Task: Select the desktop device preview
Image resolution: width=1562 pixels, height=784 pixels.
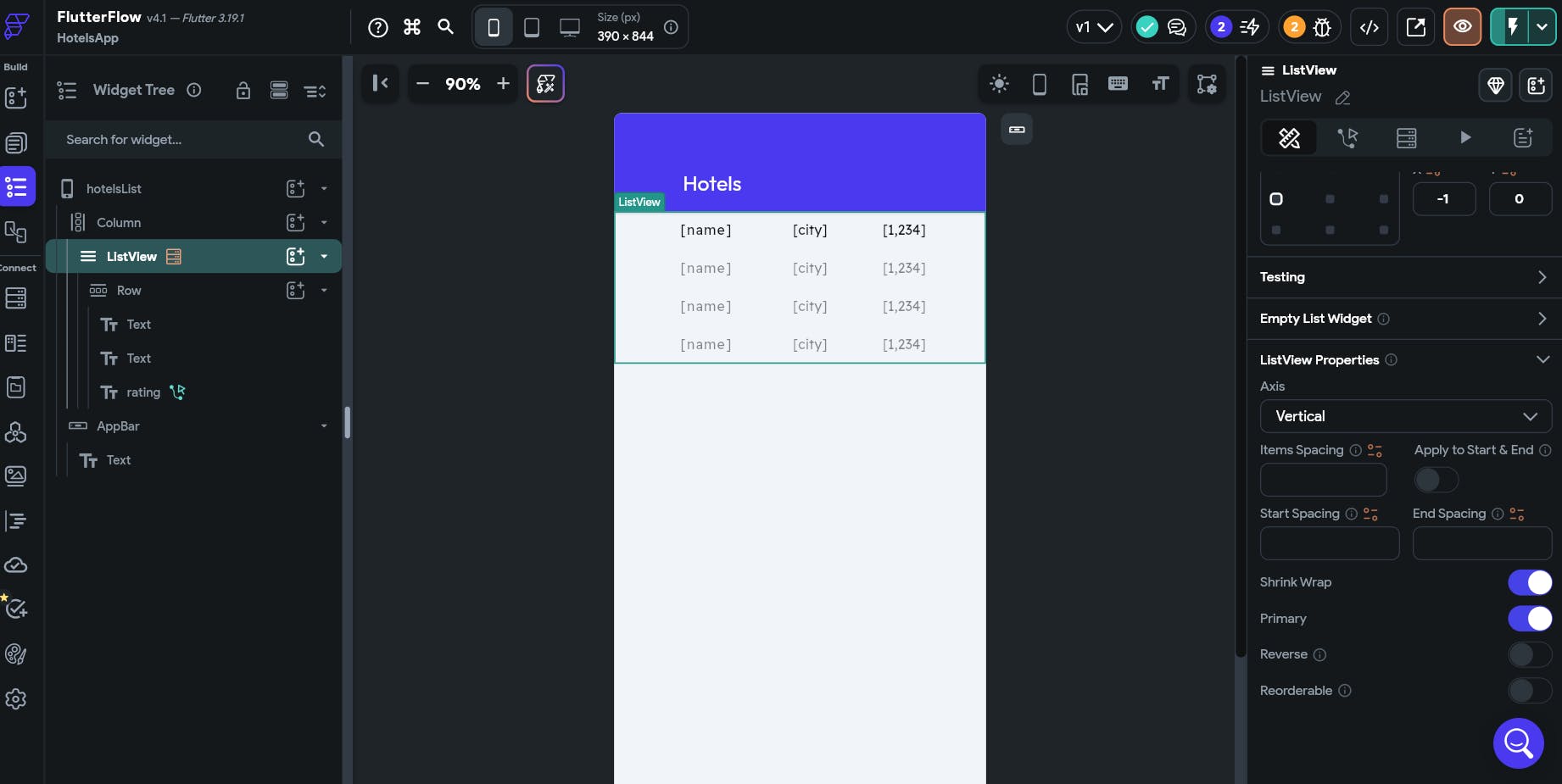Action: pyautogui.click(x=570, y=27)
